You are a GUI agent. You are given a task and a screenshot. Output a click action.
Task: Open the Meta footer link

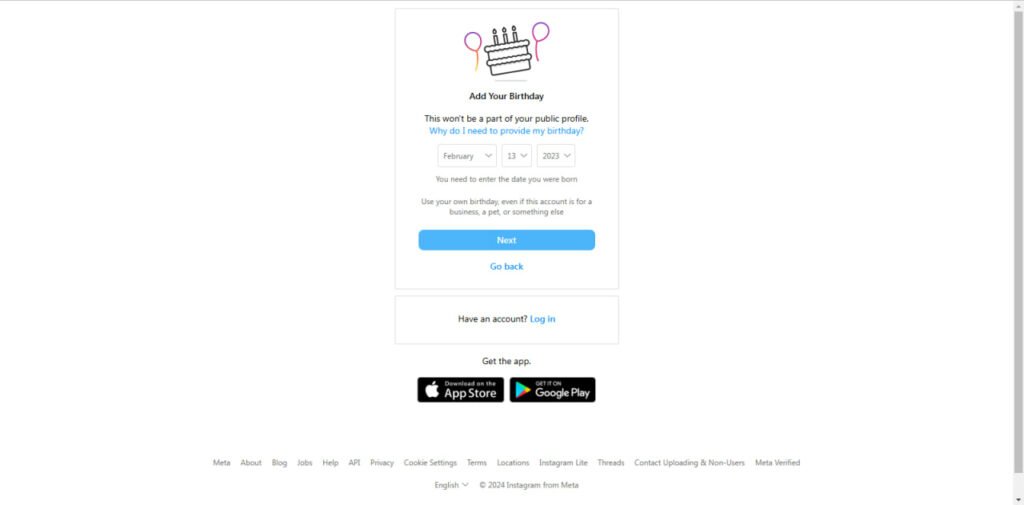(221, 463)
